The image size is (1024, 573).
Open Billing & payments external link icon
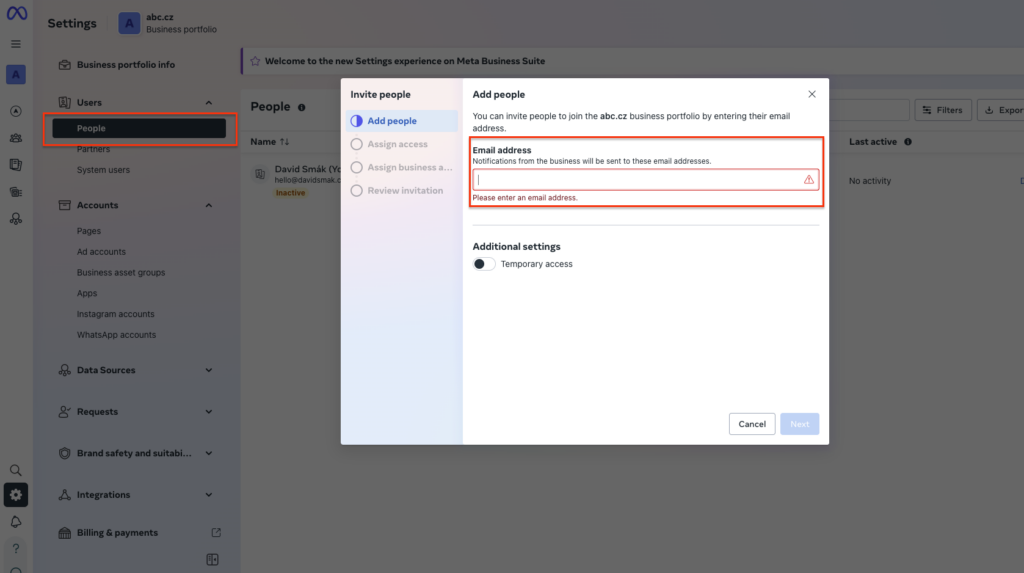[x=216, y=532]
